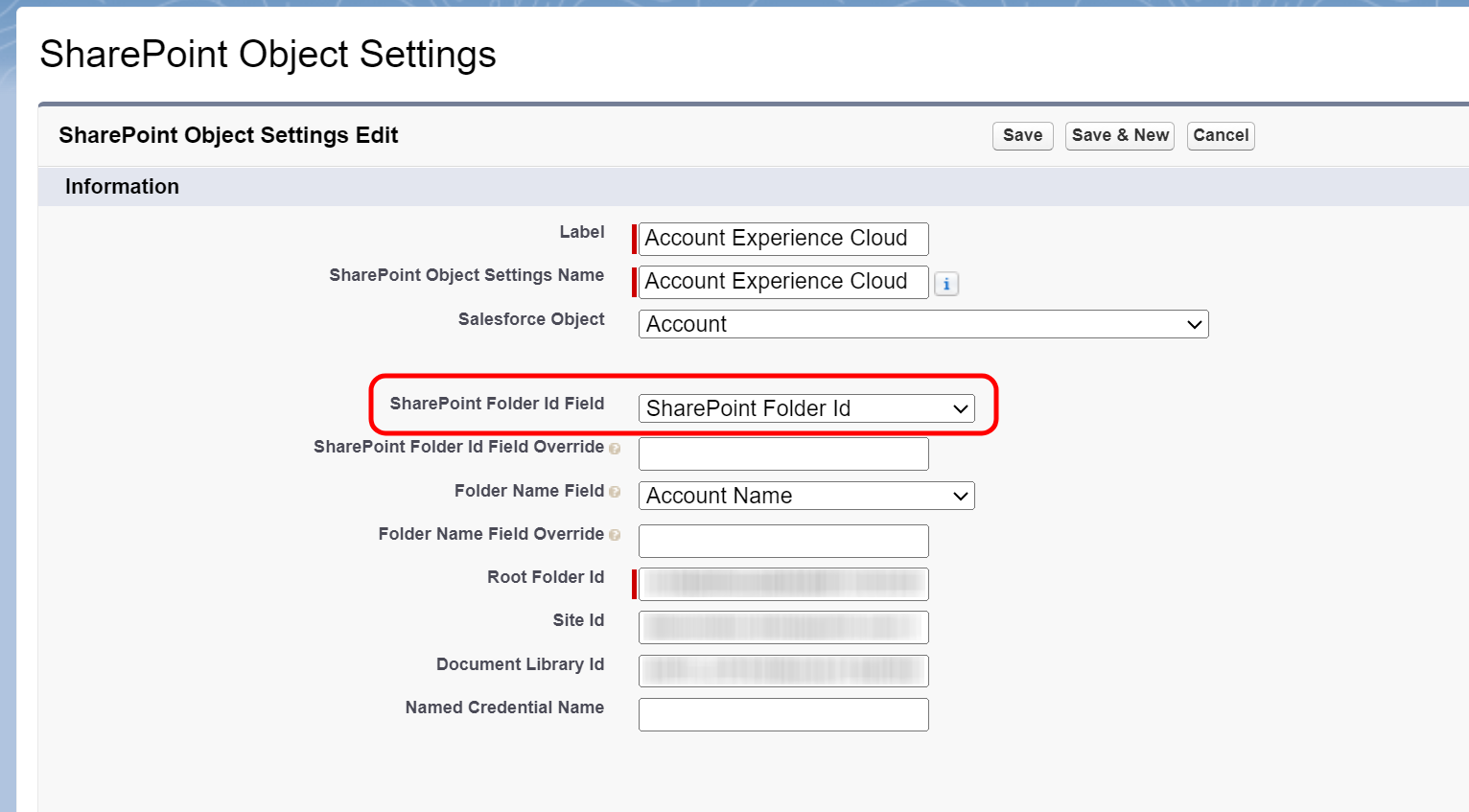This screenshot has height=812, width=1469.
Task: Focus the SharePoint Object Settings Name field
Action: (x=783, y=282)
